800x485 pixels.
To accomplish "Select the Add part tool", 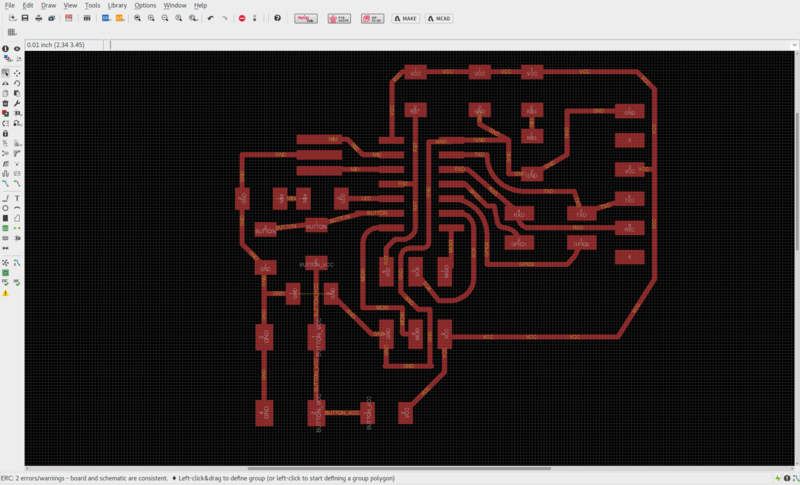I will point(5,113).
